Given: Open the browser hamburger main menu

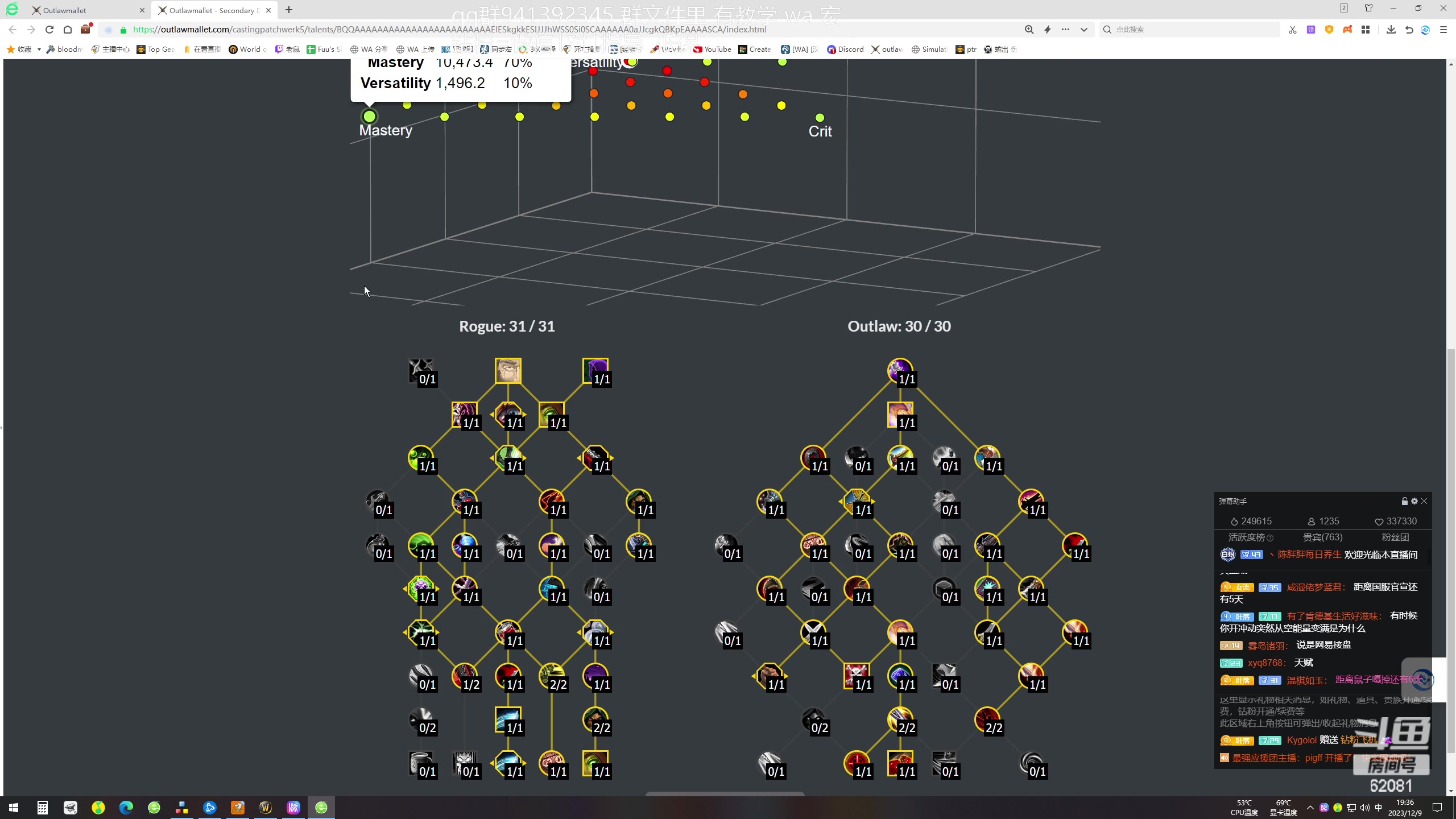Looking at the screenshot, I should [1443, 30].
